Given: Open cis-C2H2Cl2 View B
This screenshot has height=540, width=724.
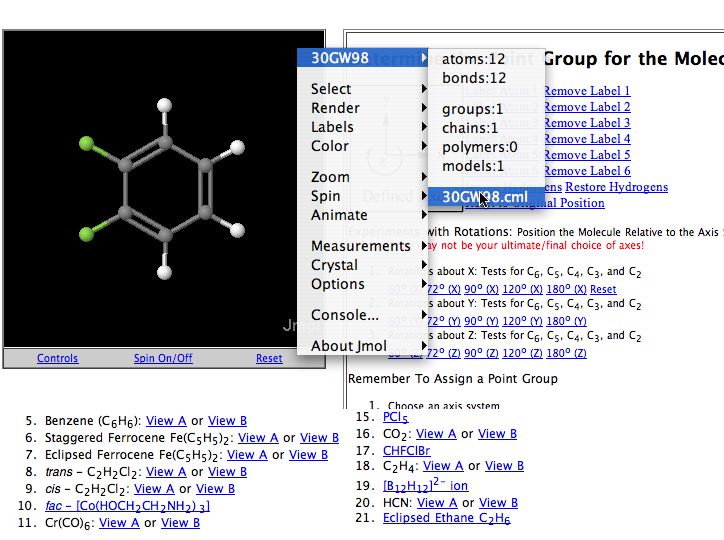Looking at the screenshot, I should 215,489.
